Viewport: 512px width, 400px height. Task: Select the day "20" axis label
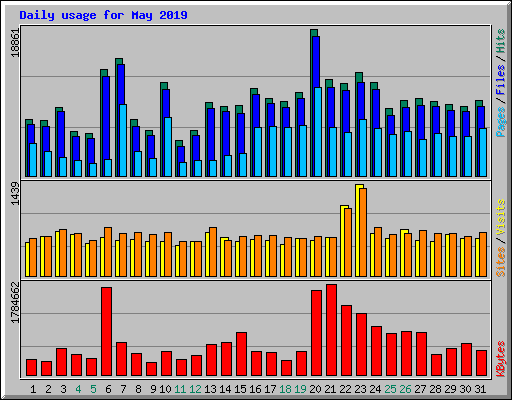click(315, 389)
